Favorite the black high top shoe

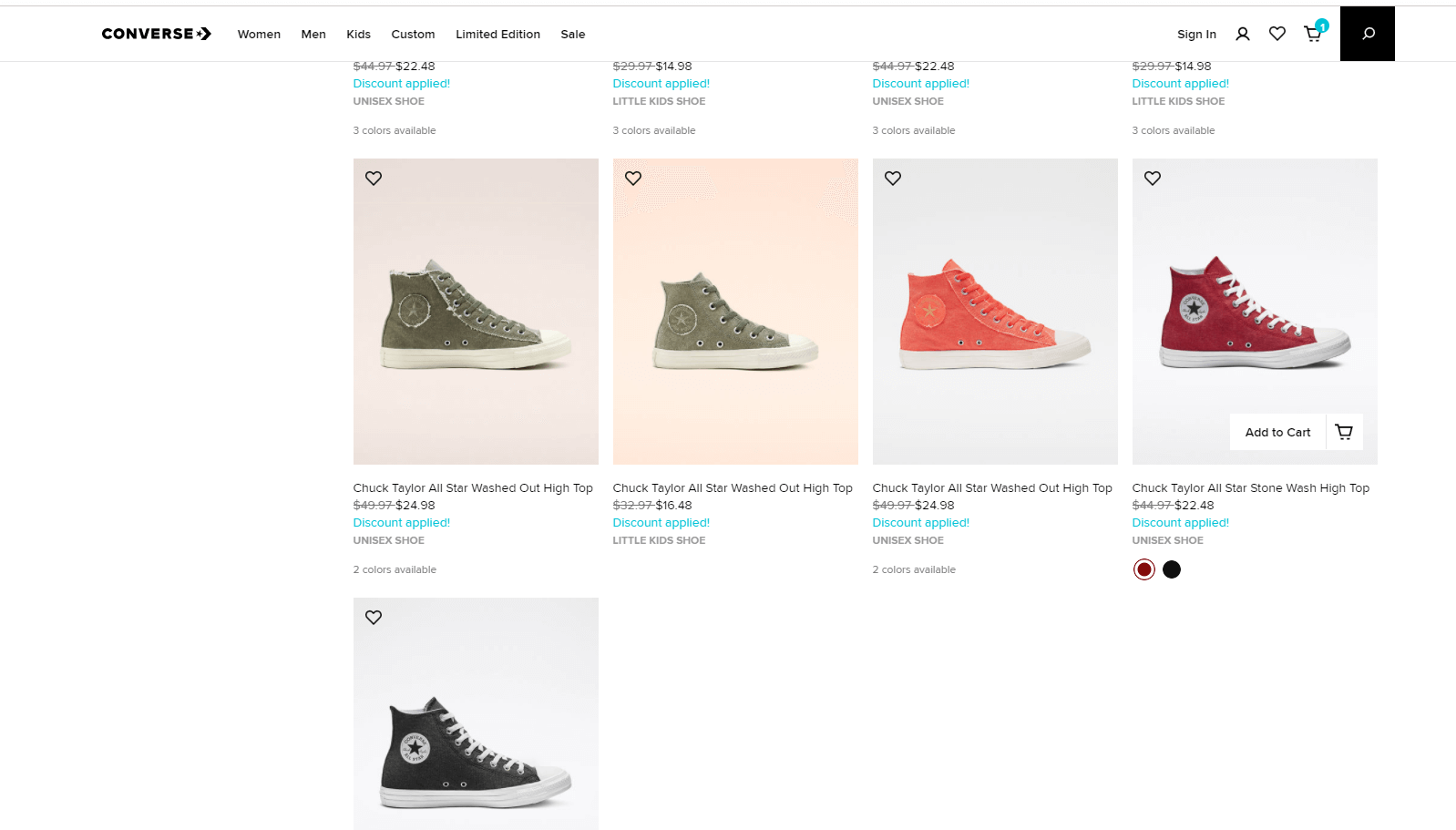click(374, 618)
